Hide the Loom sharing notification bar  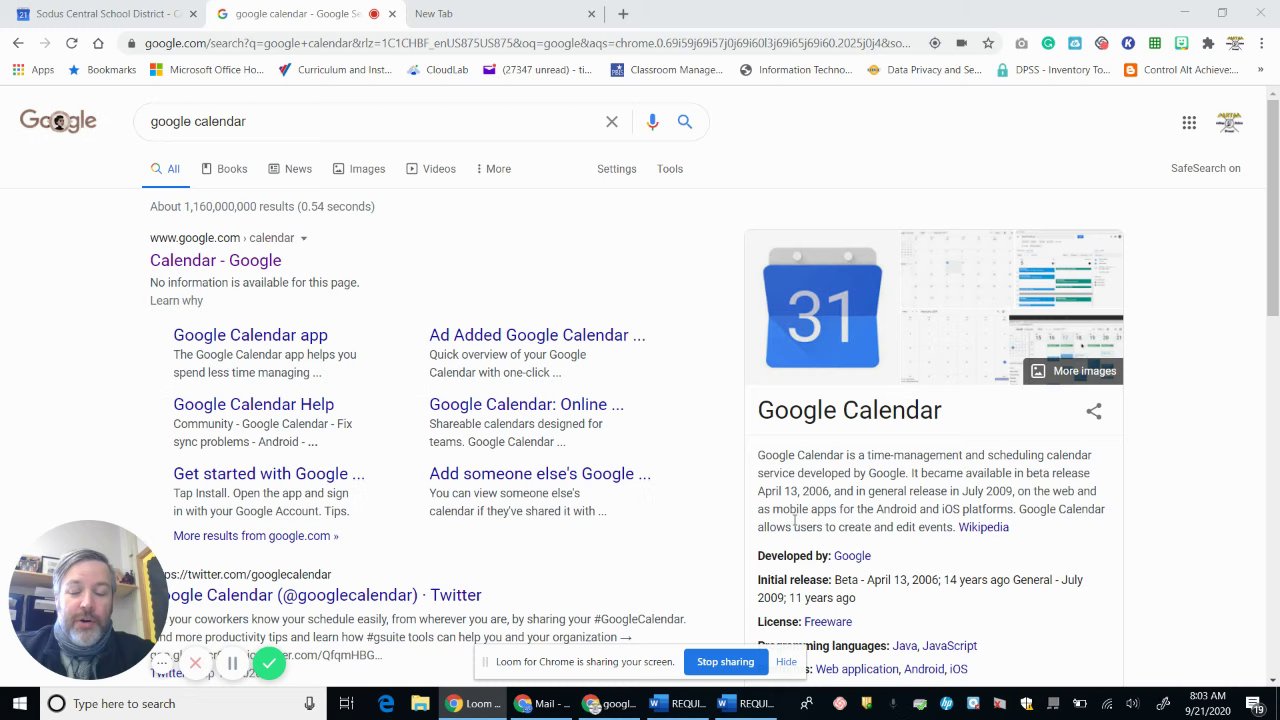[x=786, y=662]
